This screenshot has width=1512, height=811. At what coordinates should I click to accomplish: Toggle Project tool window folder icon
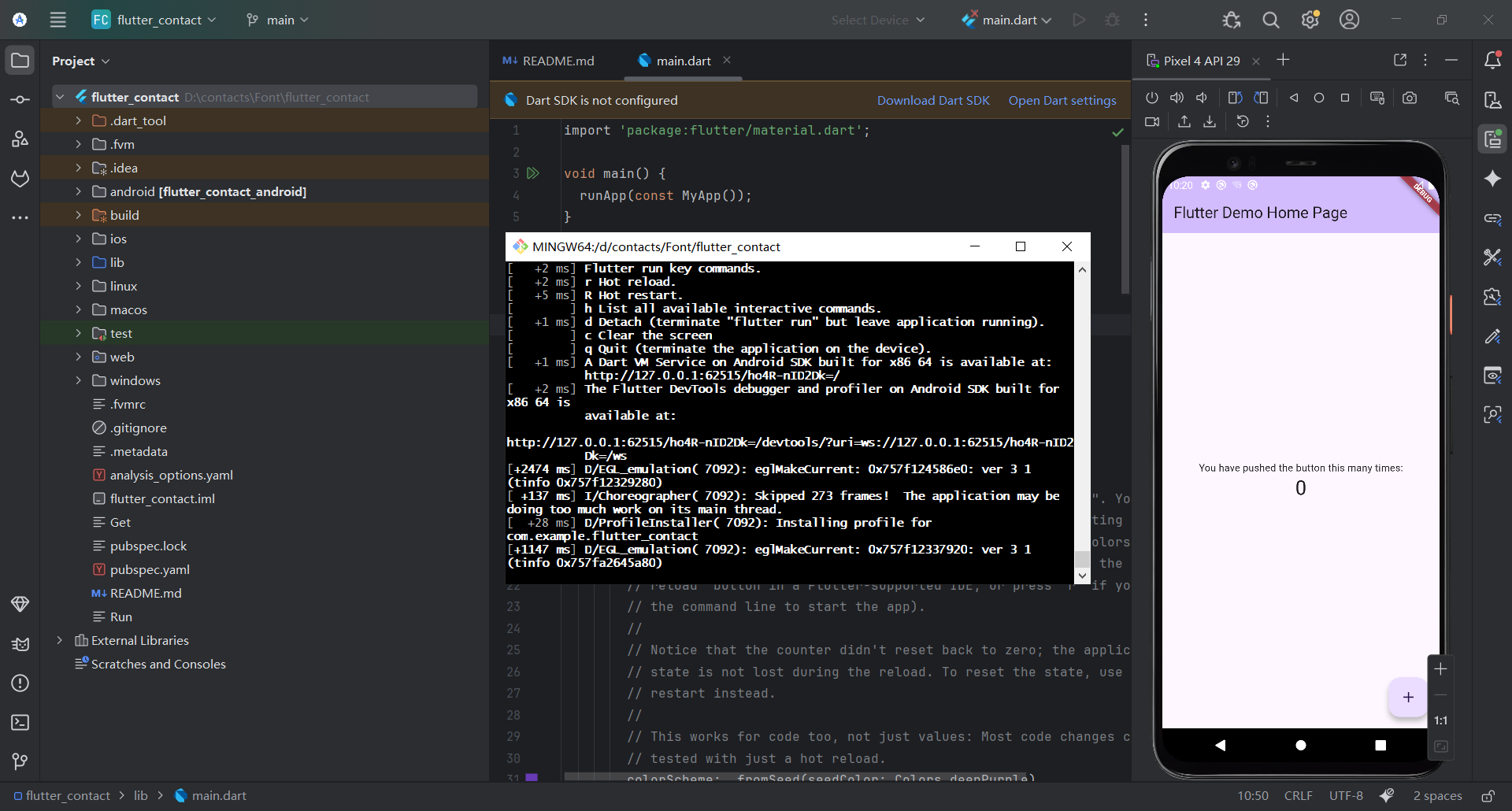tap(20, 61)
